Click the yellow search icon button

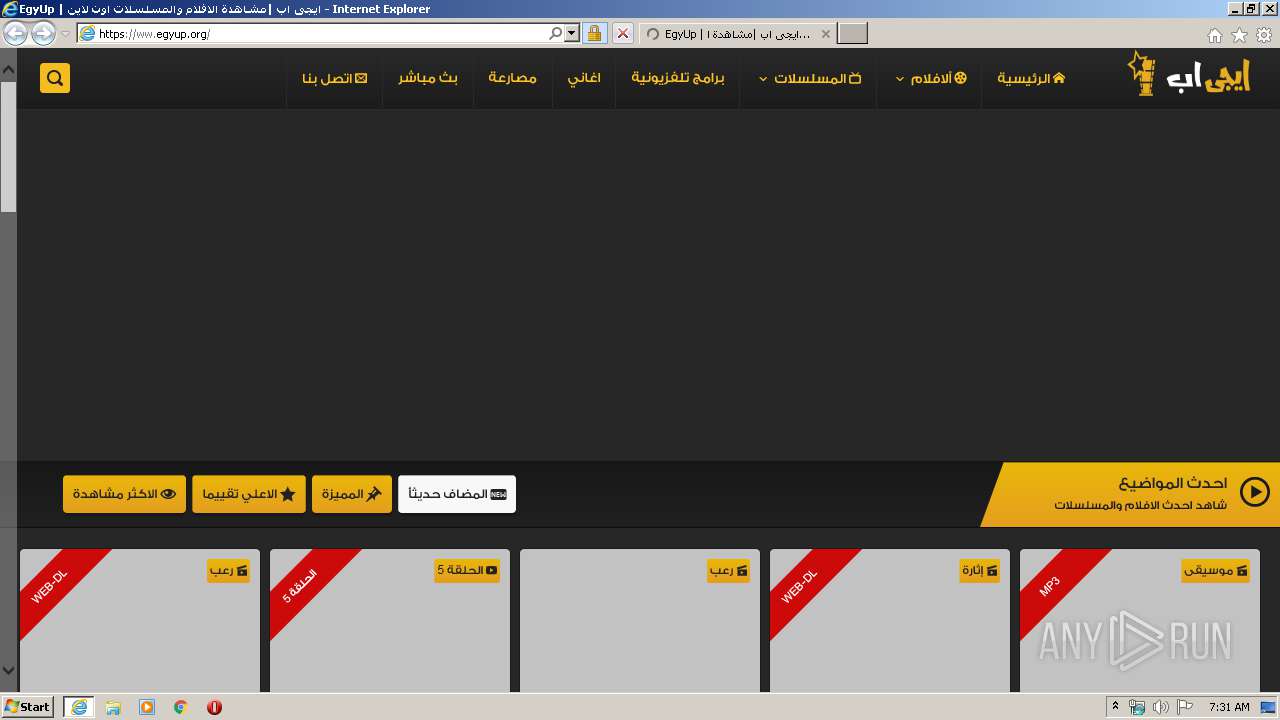point(55,78)
